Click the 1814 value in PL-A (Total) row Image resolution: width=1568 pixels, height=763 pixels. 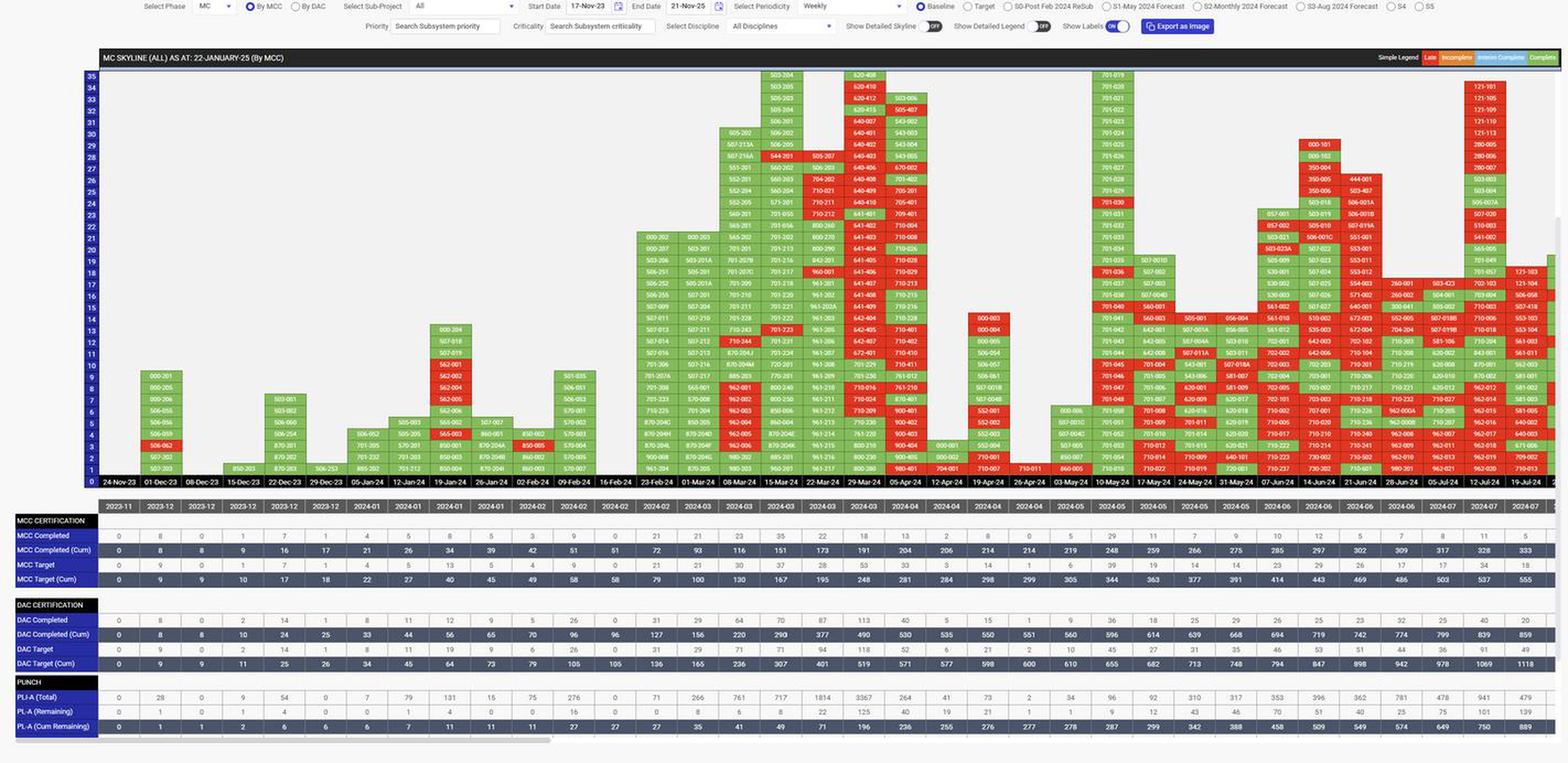coord(822,697)
